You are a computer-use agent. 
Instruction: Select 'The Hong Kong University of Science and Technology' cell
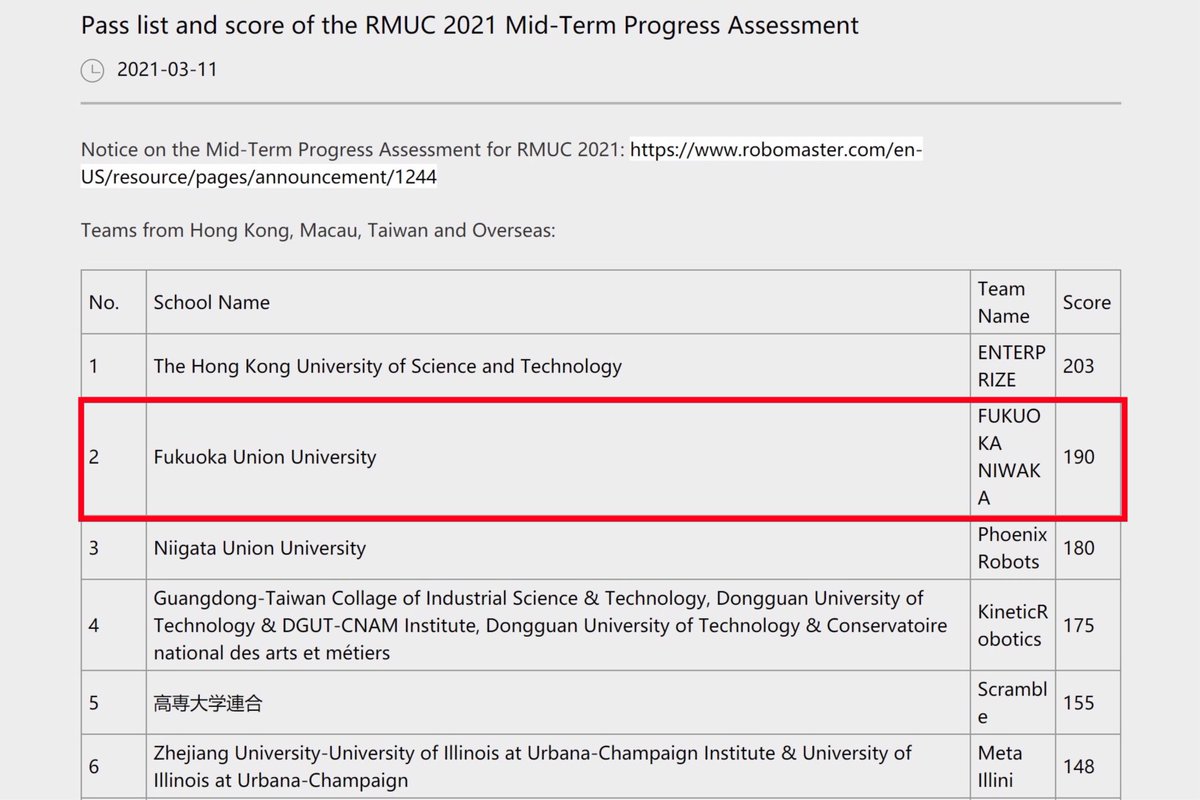click(x=558, y=366)
